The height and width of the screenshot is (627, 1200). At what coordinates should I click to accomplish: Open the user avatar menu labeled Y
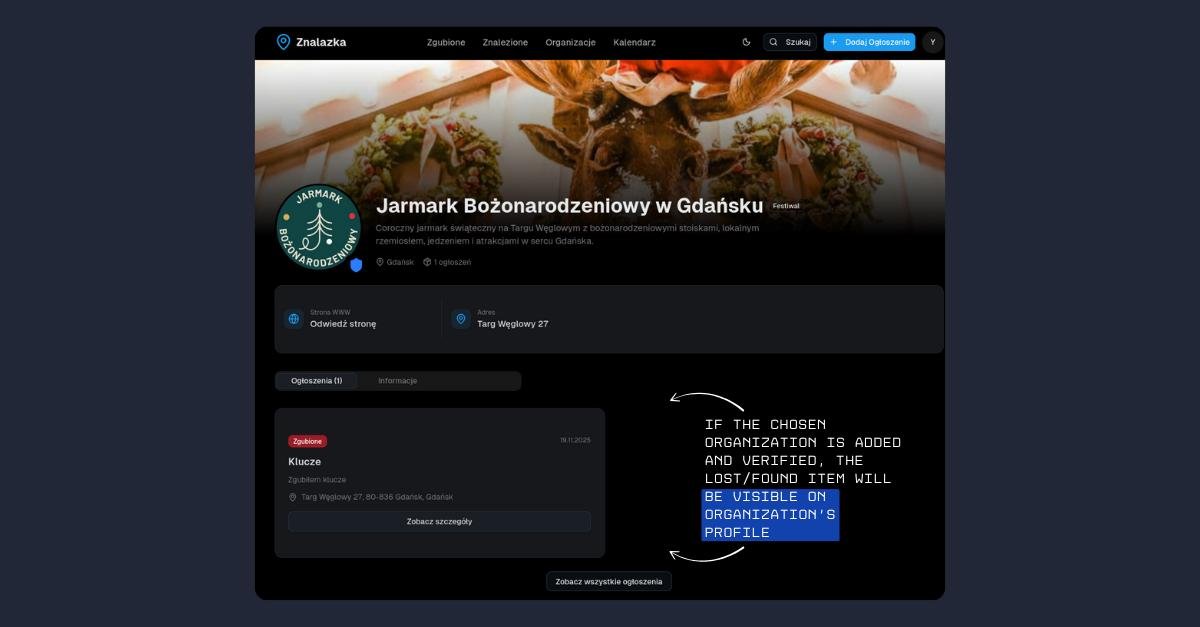(932, 42)
